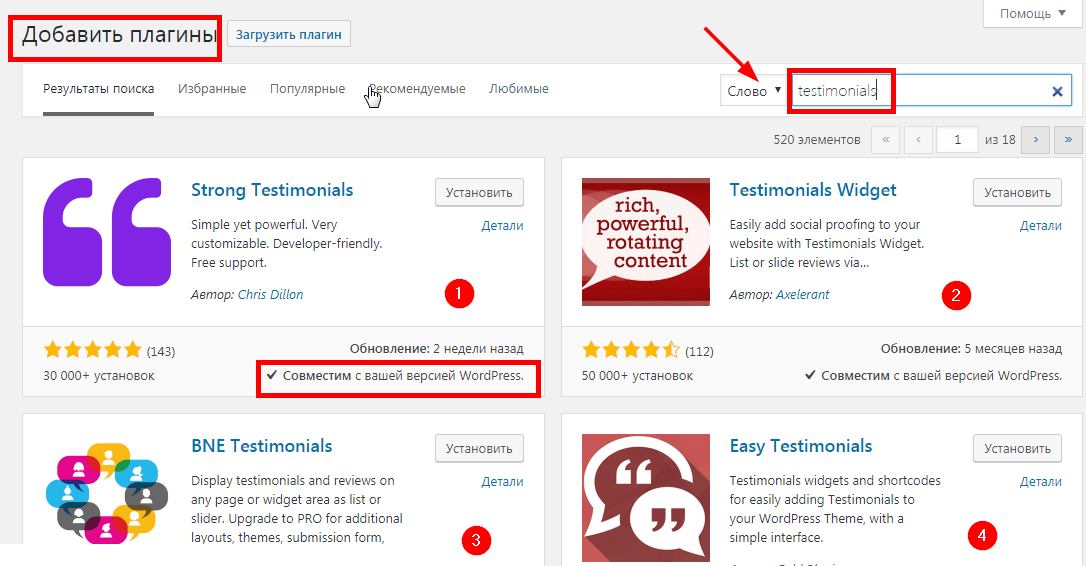Image resolution: width=1086 pixels, height=566 pixels.
Task: Click the current page number field
Action: pyautogui.click(x=957, y=139)
